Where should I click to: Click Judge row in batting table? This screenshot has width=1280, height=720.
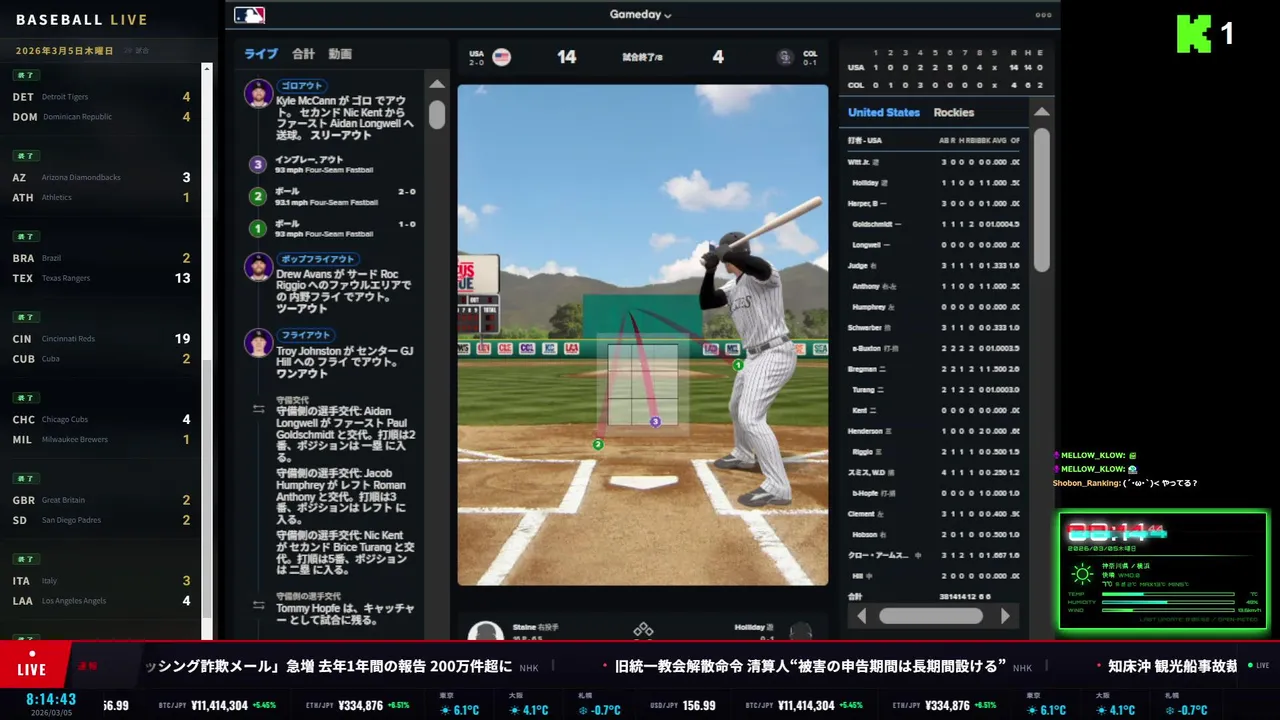click(x=933, y=265)
